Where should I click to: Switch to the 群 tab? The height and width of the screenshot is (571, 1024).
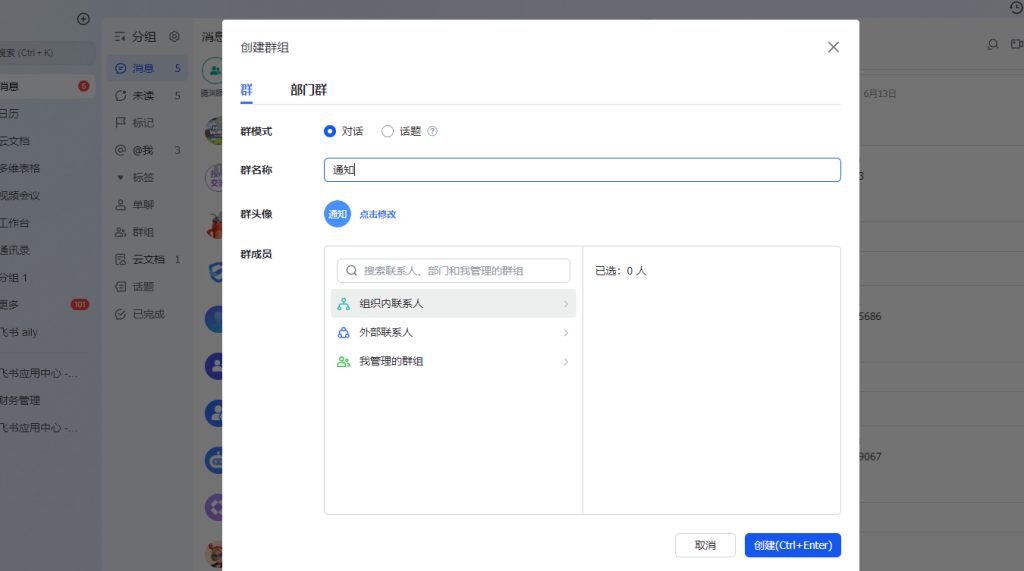click(x=246, y=90)
